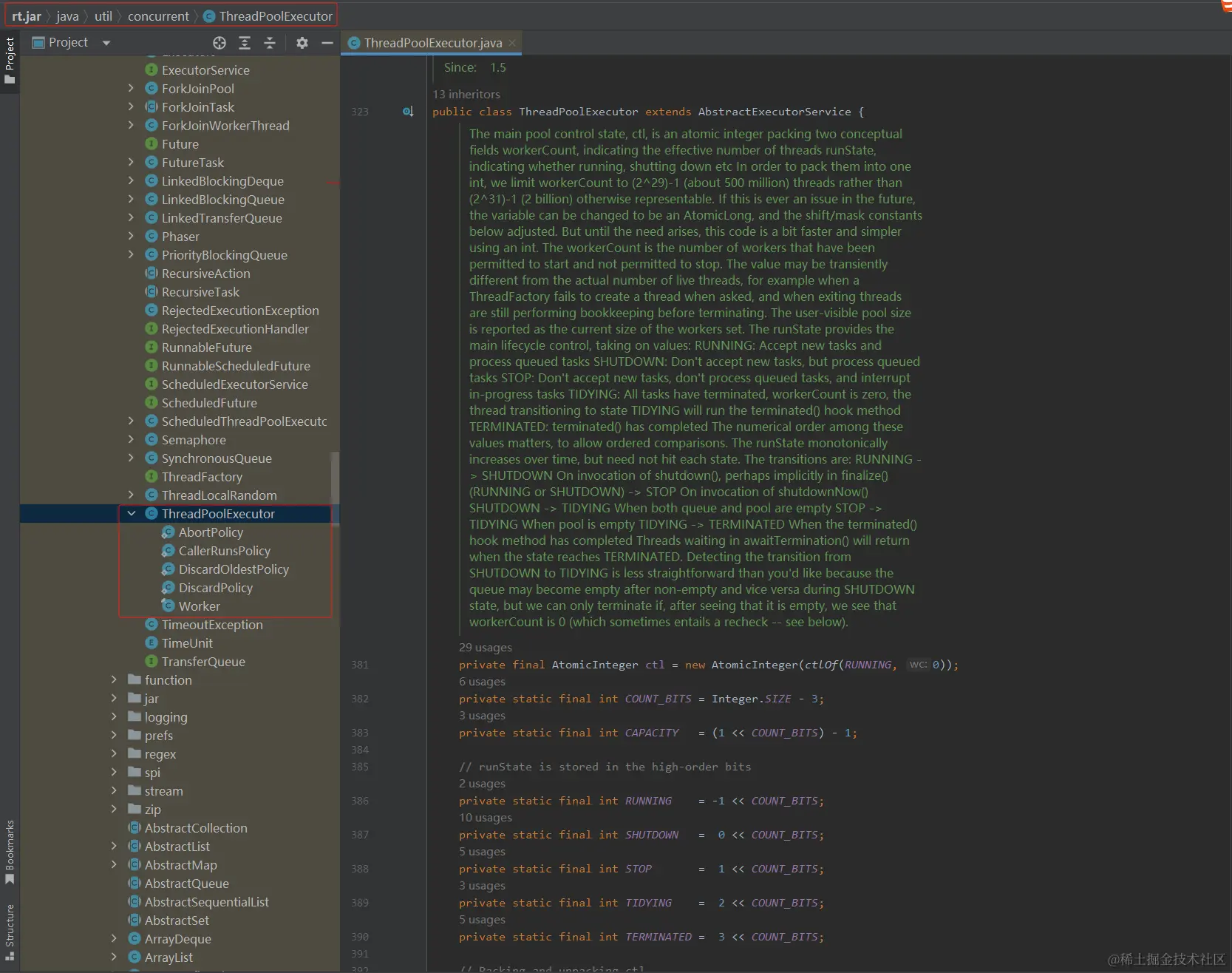Image resolution: width=1232 pixels, height=973 pixels.
Task: Click the ctlOf method call on line 381
Action: 821,665
